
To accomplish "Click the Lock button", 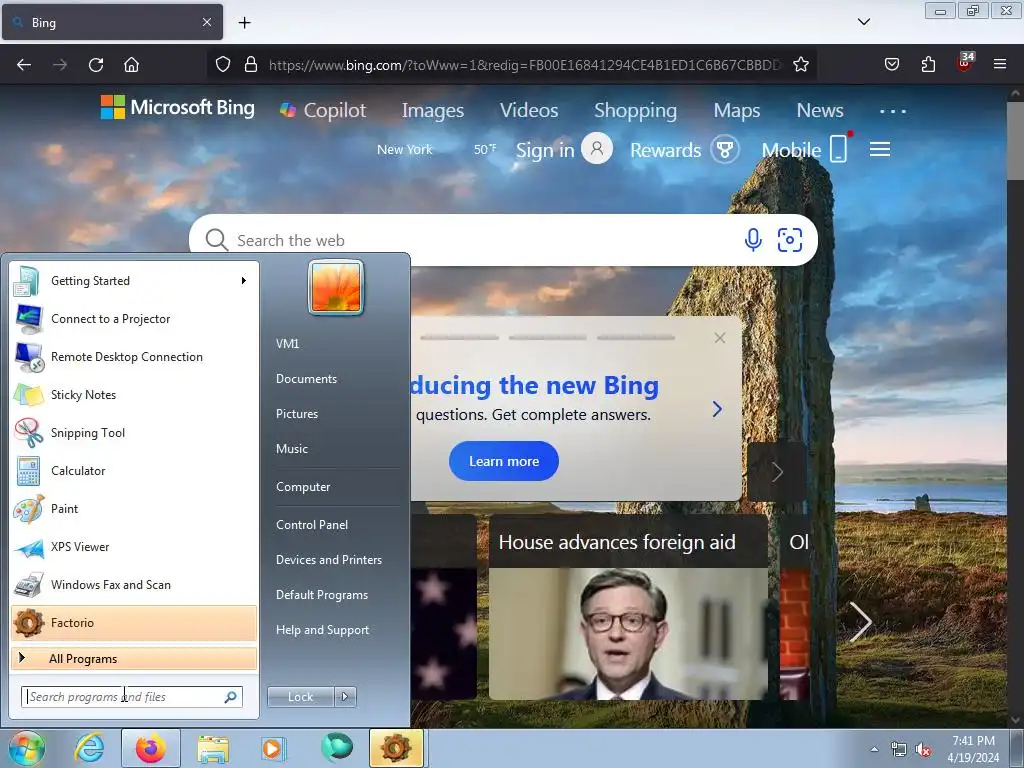I will [300, 697].
